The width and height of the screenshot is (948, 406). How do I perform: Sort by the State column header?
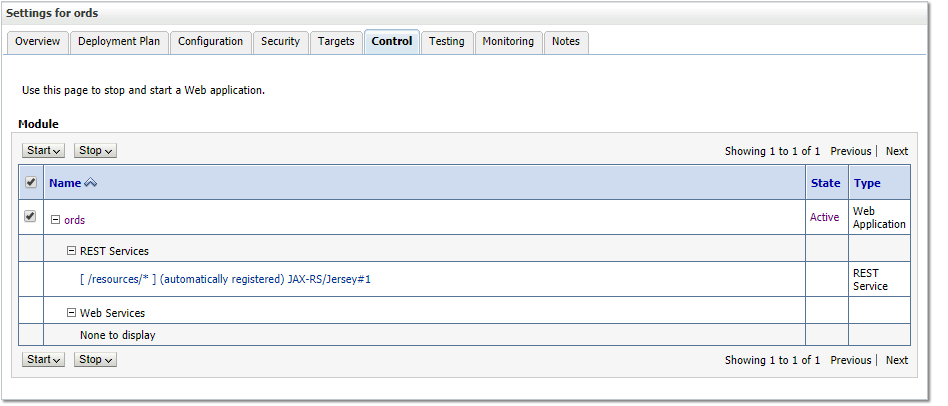tap(825, 183)
